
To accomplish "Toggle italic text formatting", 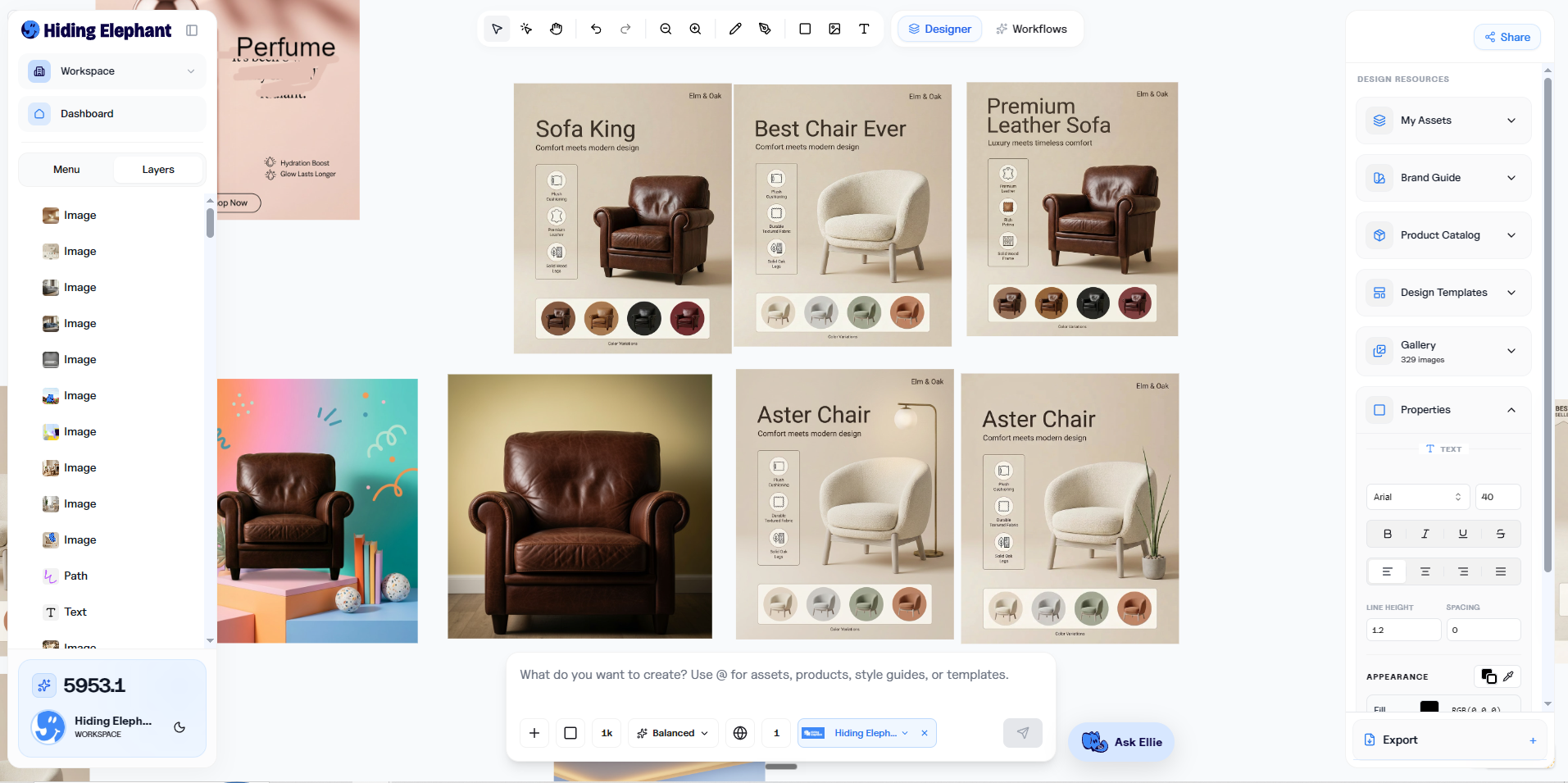I will pyautogui.click(x=1425, y=534).
